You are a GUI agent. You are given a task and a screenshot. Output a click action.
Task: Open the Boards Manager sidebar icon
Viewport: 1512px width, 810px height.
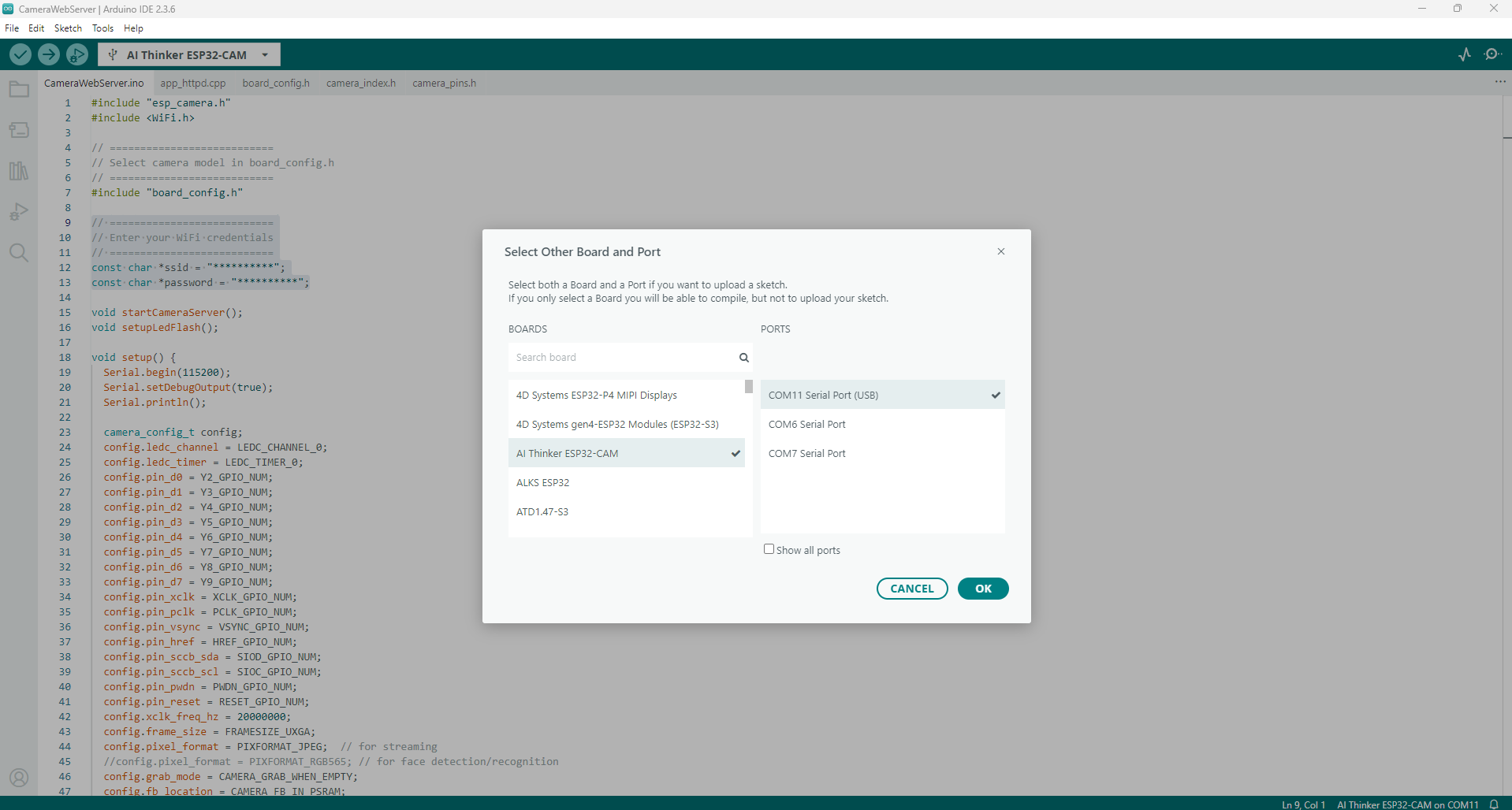pos(19,130)
